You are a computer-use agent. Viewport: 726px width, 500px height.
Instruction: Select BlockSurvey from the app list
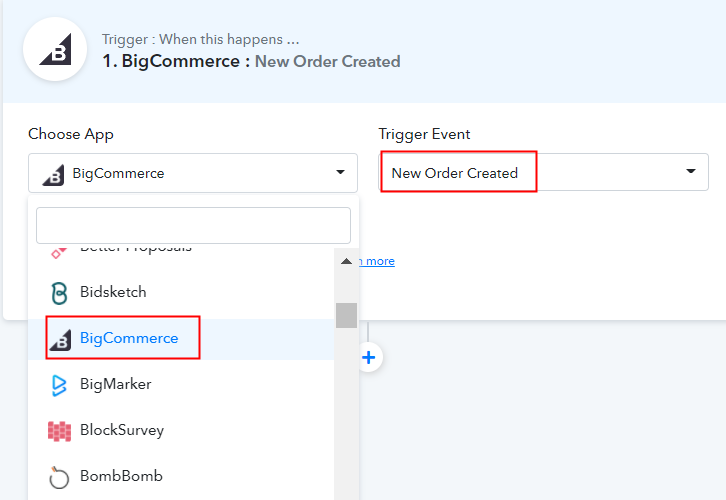181,430
